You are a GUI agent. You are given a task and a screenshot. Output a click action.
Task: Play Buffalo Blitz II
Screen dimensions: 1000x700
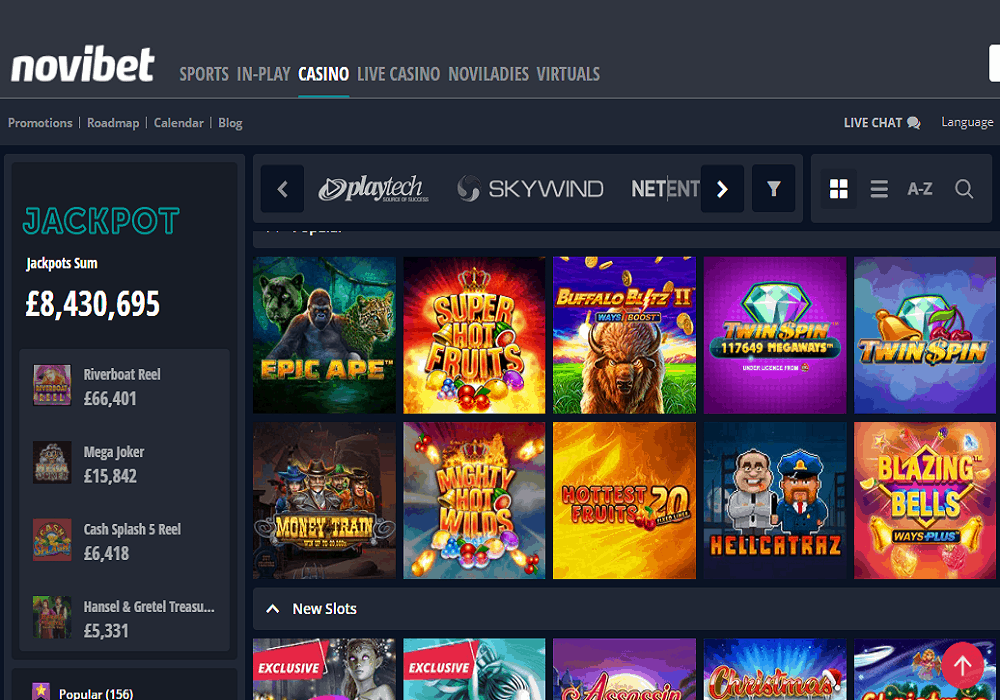(624, 335)
